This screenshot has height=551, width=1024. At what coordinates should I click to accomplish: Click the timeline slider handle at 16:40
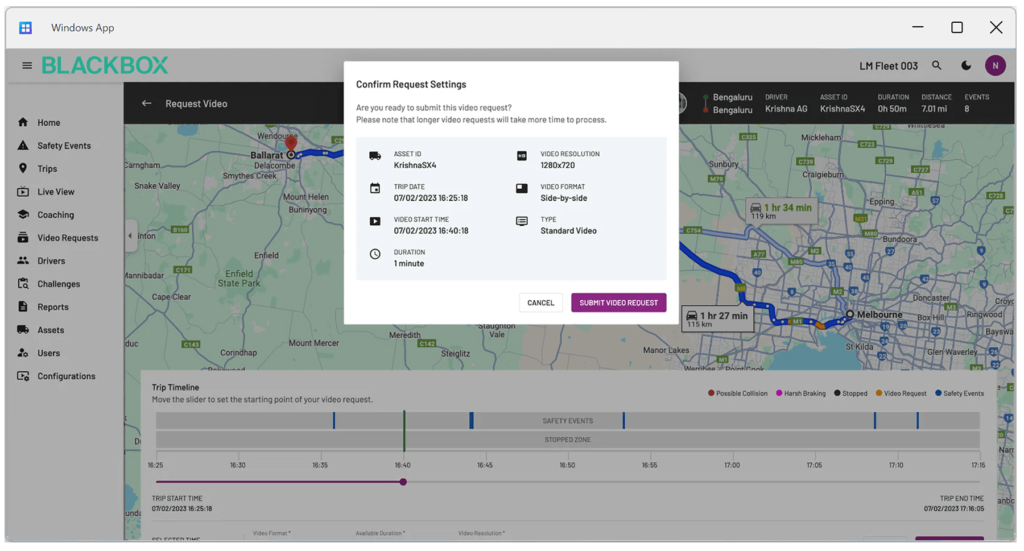tap(403, 482)
